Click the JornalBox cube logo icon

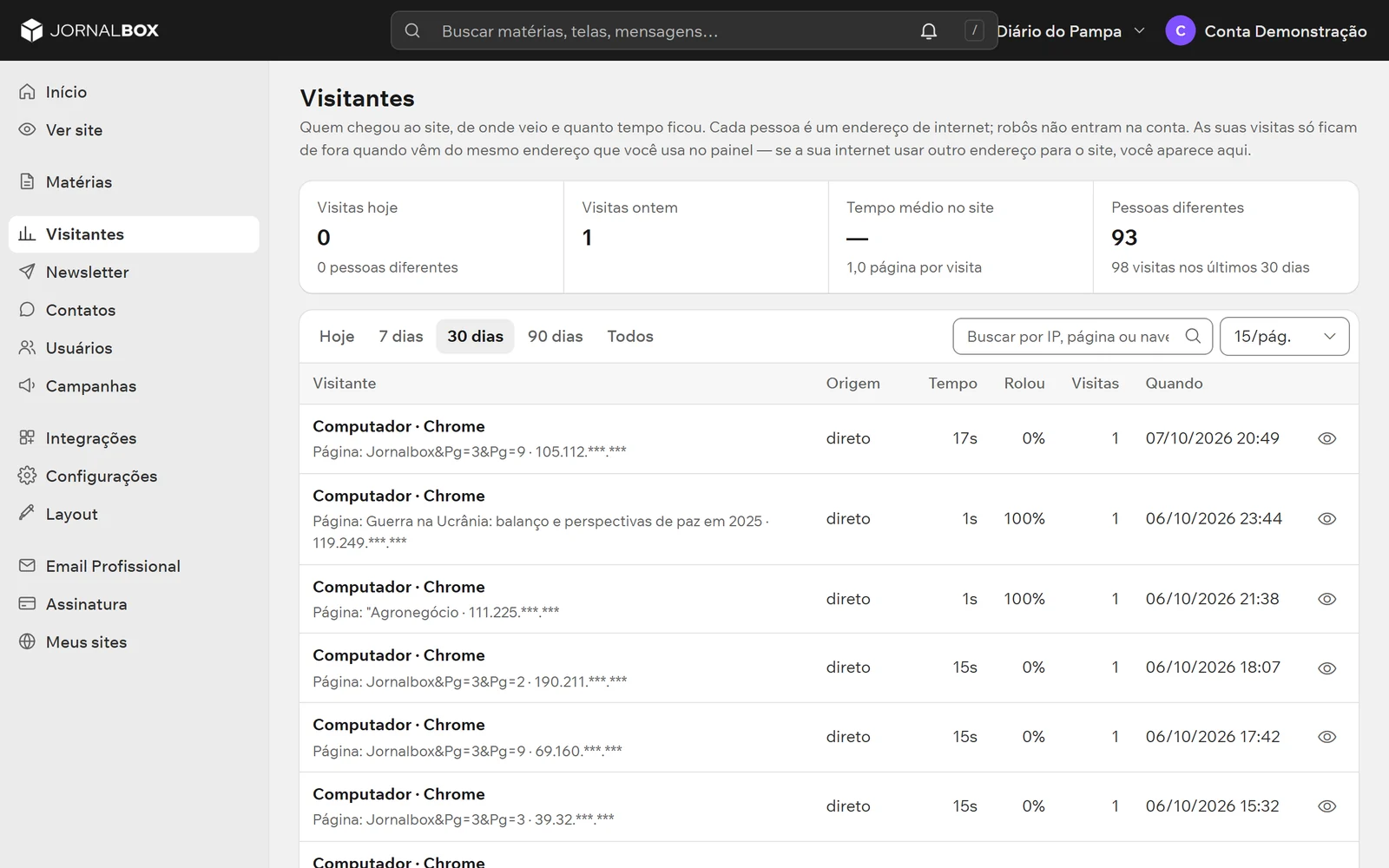click(31, 30)
